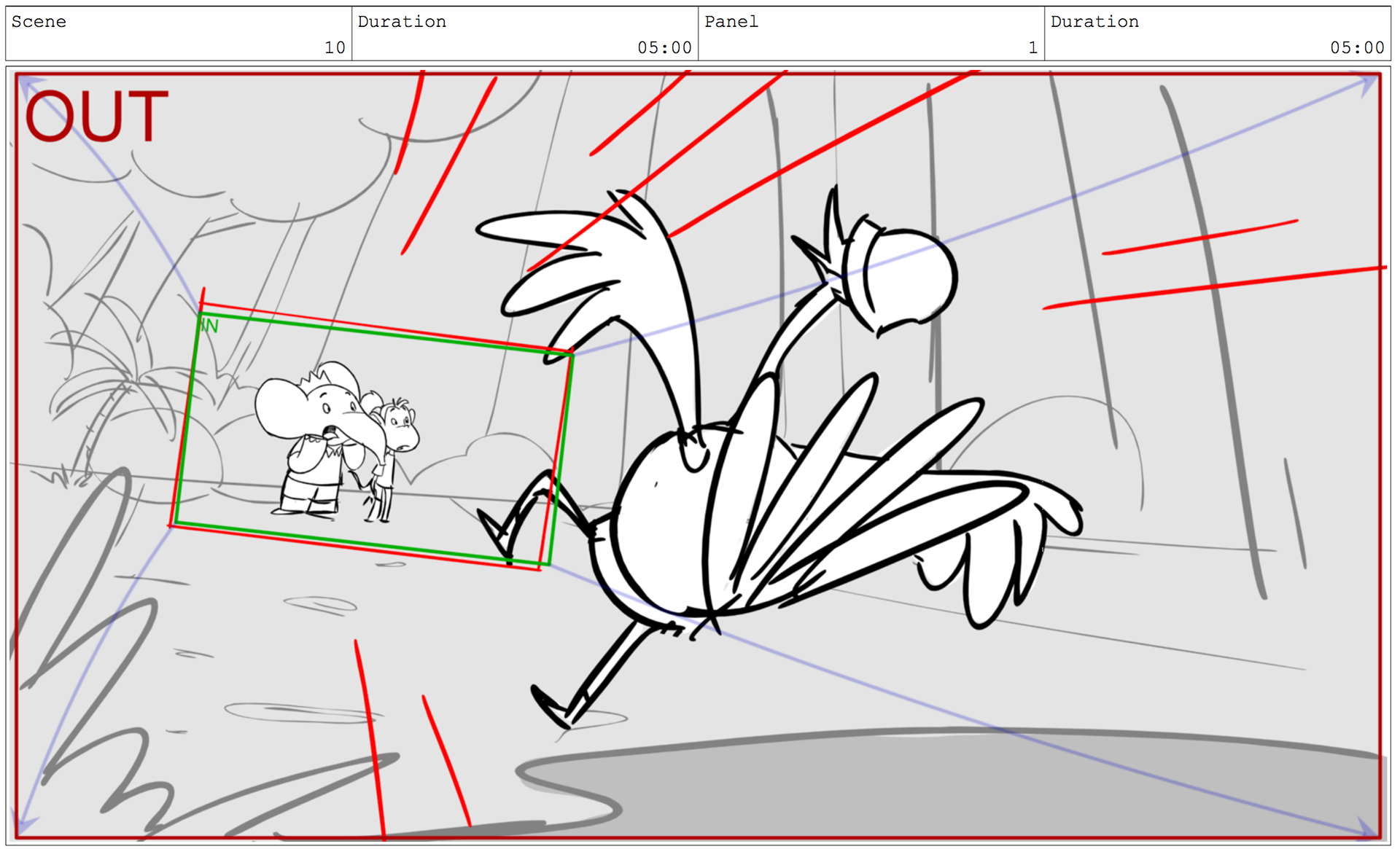Click the red OUT camera label

point(97,117)
